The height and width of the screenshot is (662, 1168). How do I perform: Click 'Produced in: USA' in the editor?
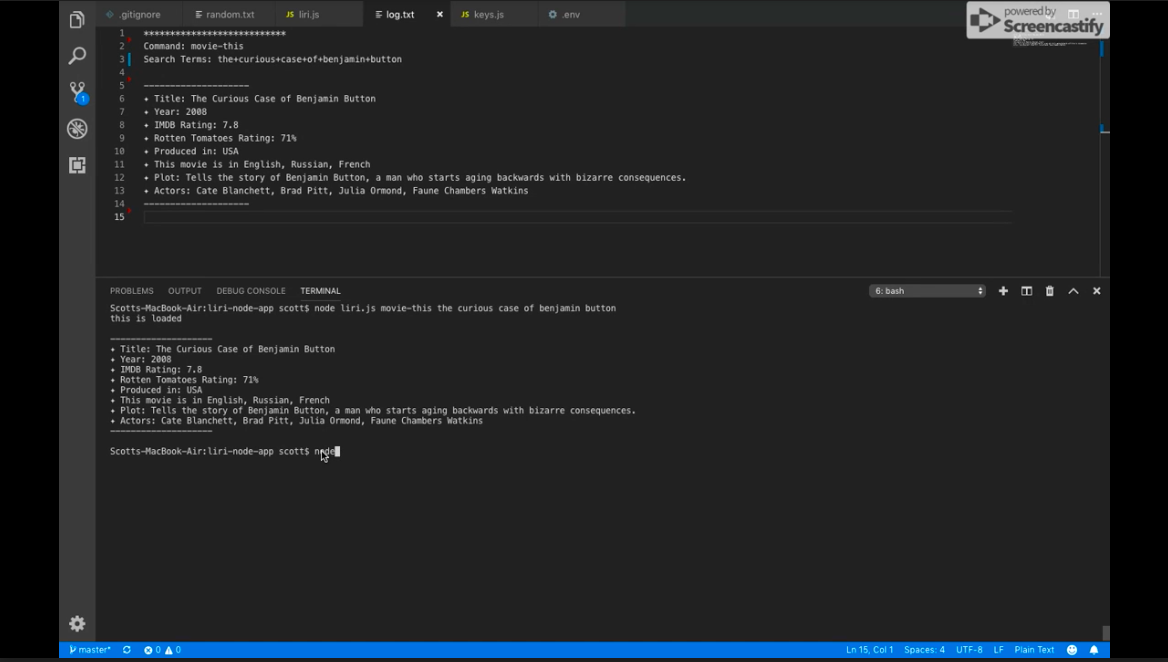[x=191, y=151]
